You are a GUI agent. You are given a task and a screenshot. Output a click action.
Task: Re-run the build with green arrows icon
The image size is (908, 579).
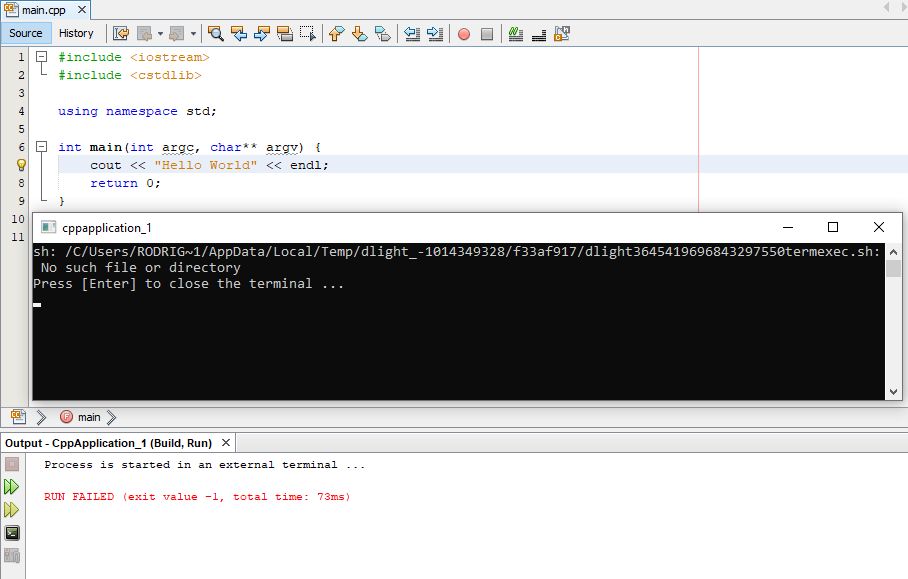(12, 486)
